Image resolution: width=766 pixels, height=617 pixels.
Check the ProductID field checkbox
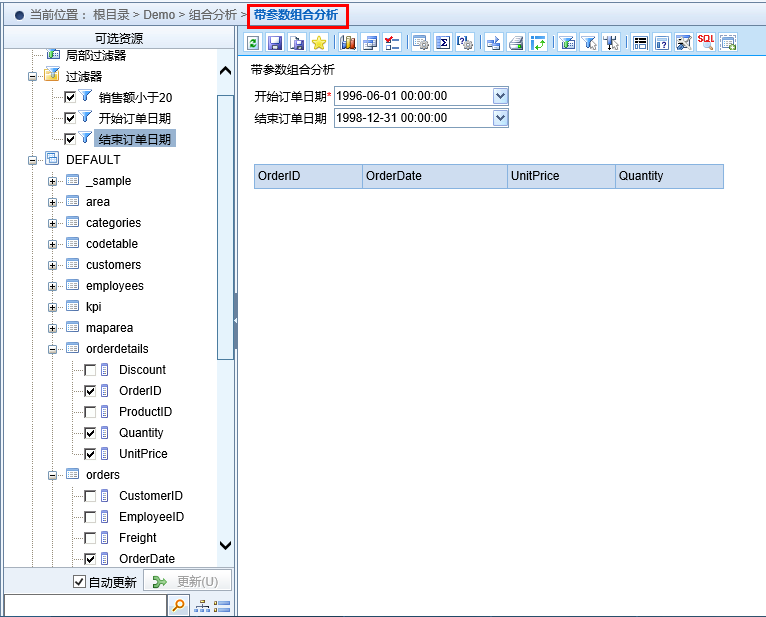(90, 412)
